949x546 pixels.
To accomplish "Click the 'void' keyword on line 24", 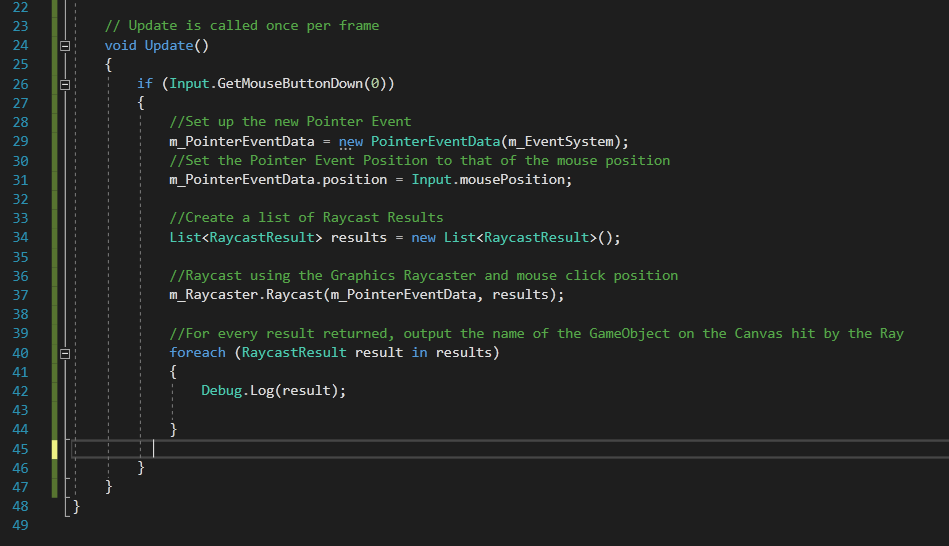I will pos(120,45).
